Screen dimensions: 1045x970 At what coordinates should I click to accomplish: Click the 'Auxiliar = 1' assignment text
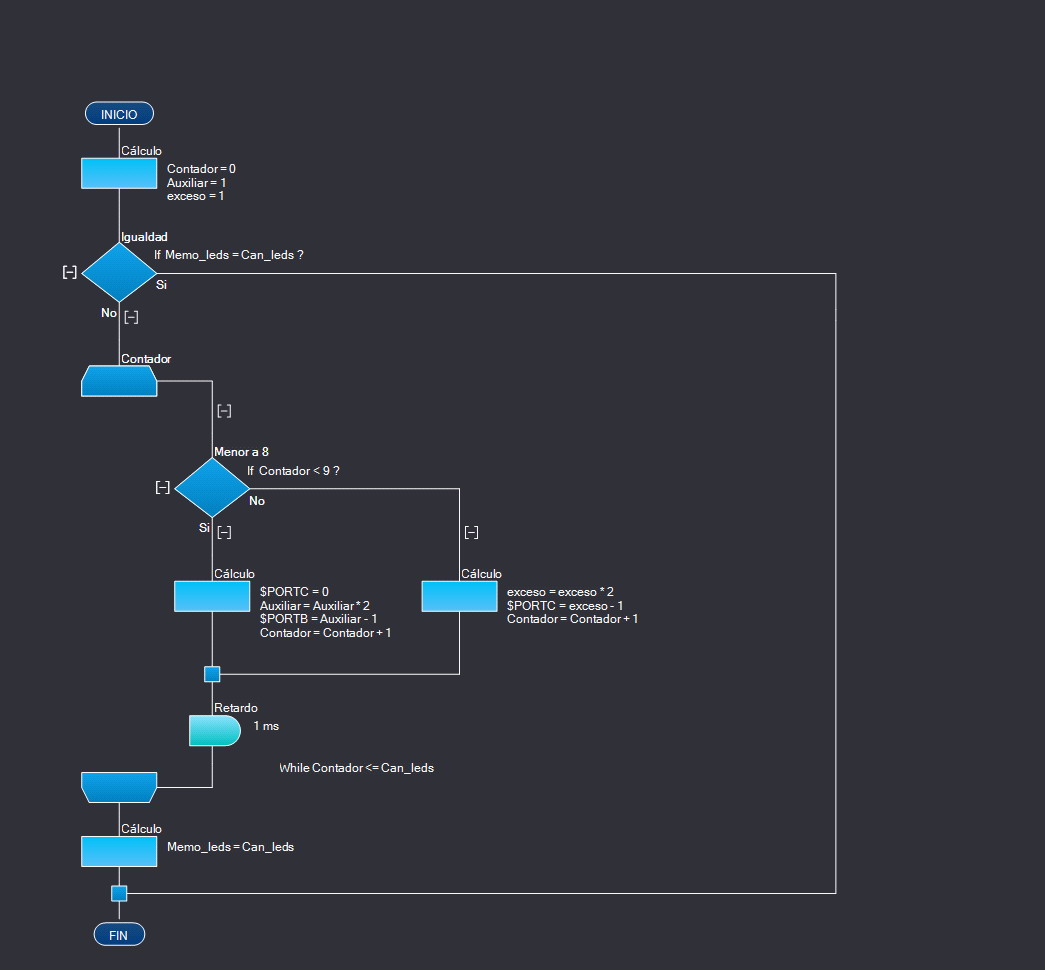[197, 183]
